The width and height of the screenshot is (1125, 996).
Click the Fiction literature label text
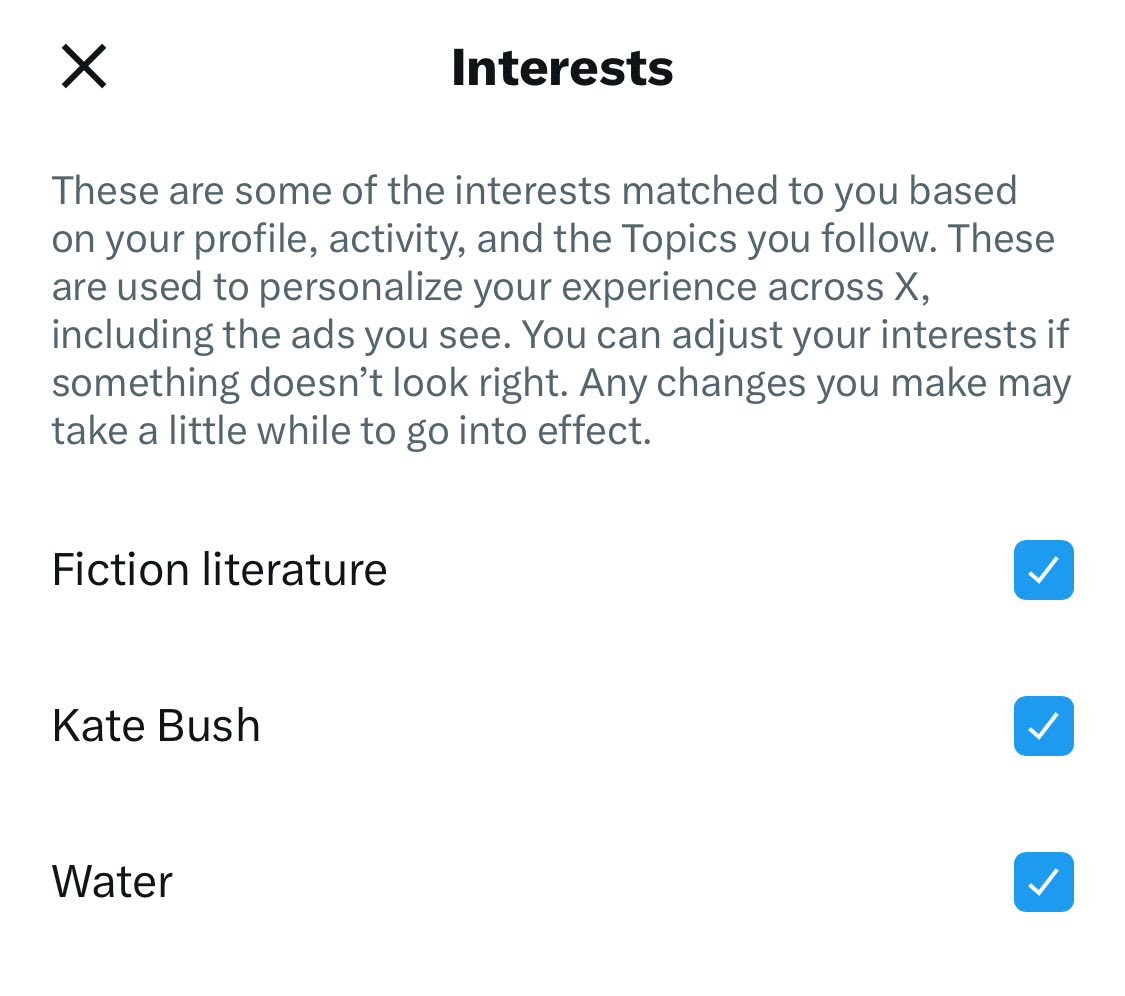(219, 570)
